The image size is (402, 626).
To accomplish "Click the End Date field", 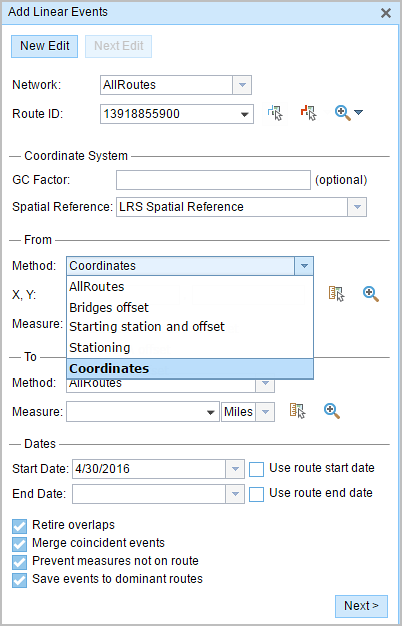I will tap(149, 494).
